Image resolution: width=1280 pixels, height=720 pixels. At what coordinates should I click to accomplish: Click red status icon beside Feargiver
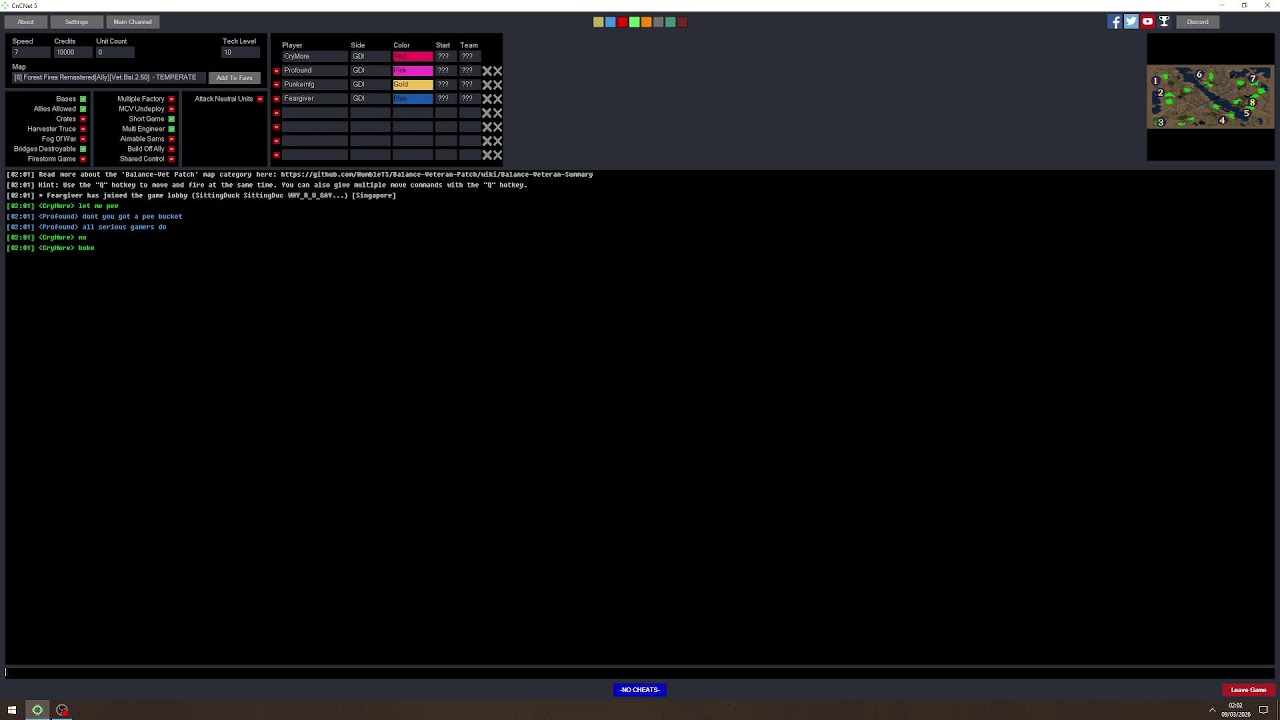[276, 99]
